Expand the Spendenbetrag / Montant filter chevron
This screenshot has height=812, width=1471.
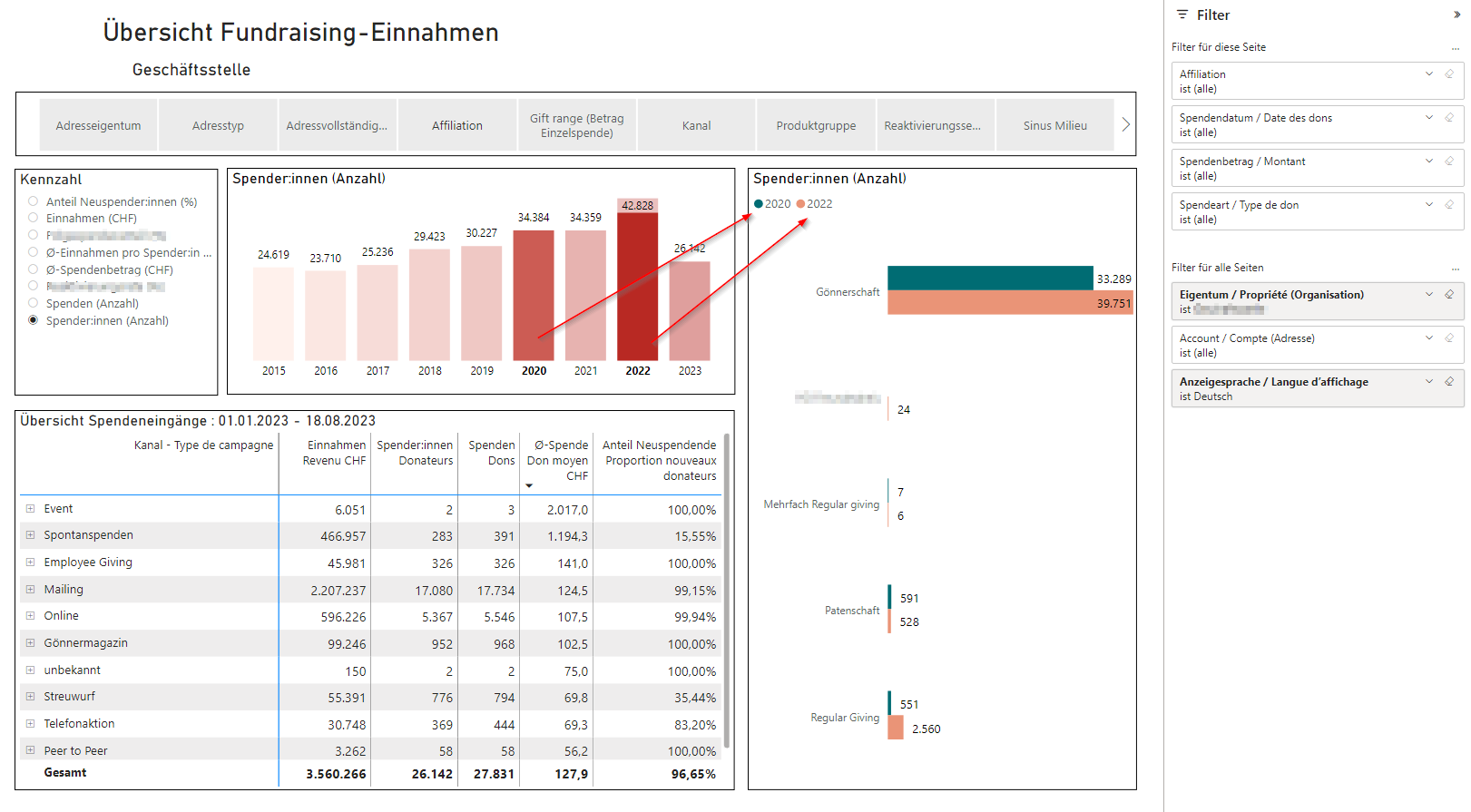(1429, 161)
